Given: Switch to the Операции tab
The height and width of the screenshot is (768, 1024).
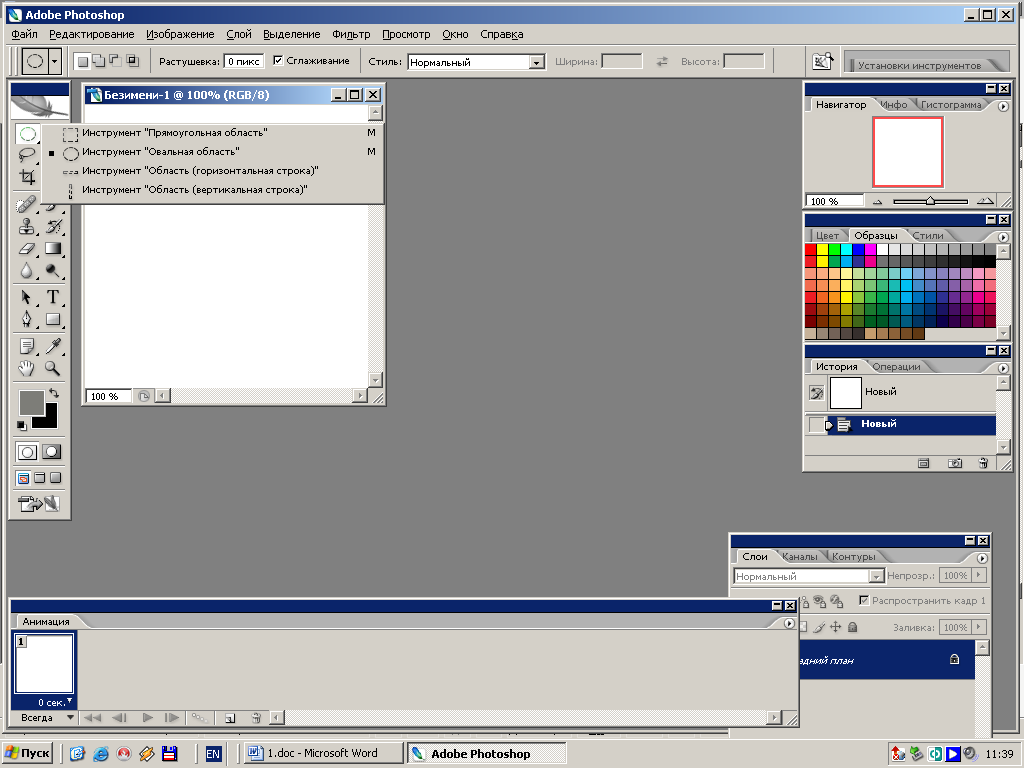Looking at the screenshot, I should pos(896,366).
